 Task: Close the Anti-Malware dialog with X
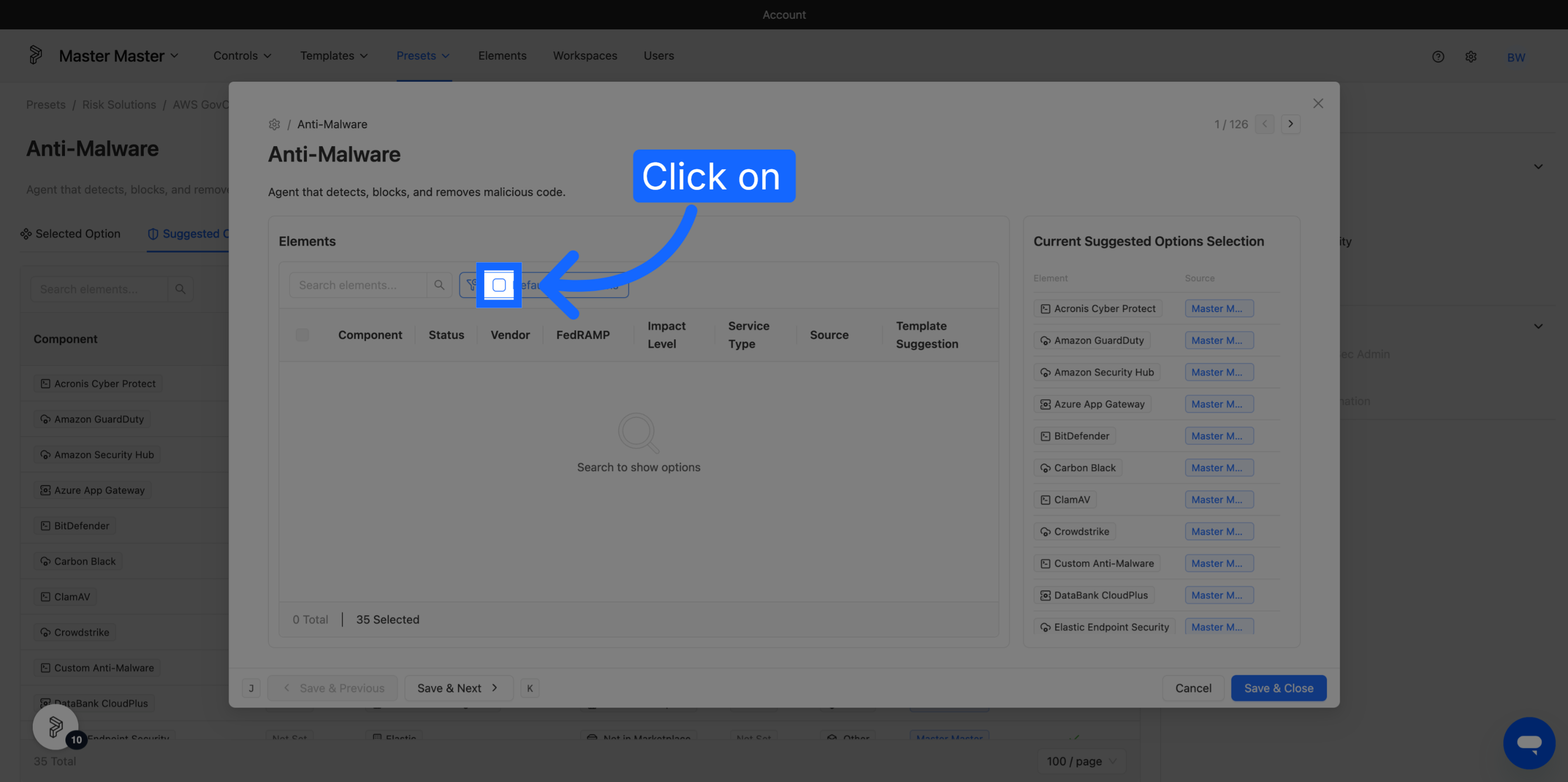pyautogui.click(x=1318, y=103)
